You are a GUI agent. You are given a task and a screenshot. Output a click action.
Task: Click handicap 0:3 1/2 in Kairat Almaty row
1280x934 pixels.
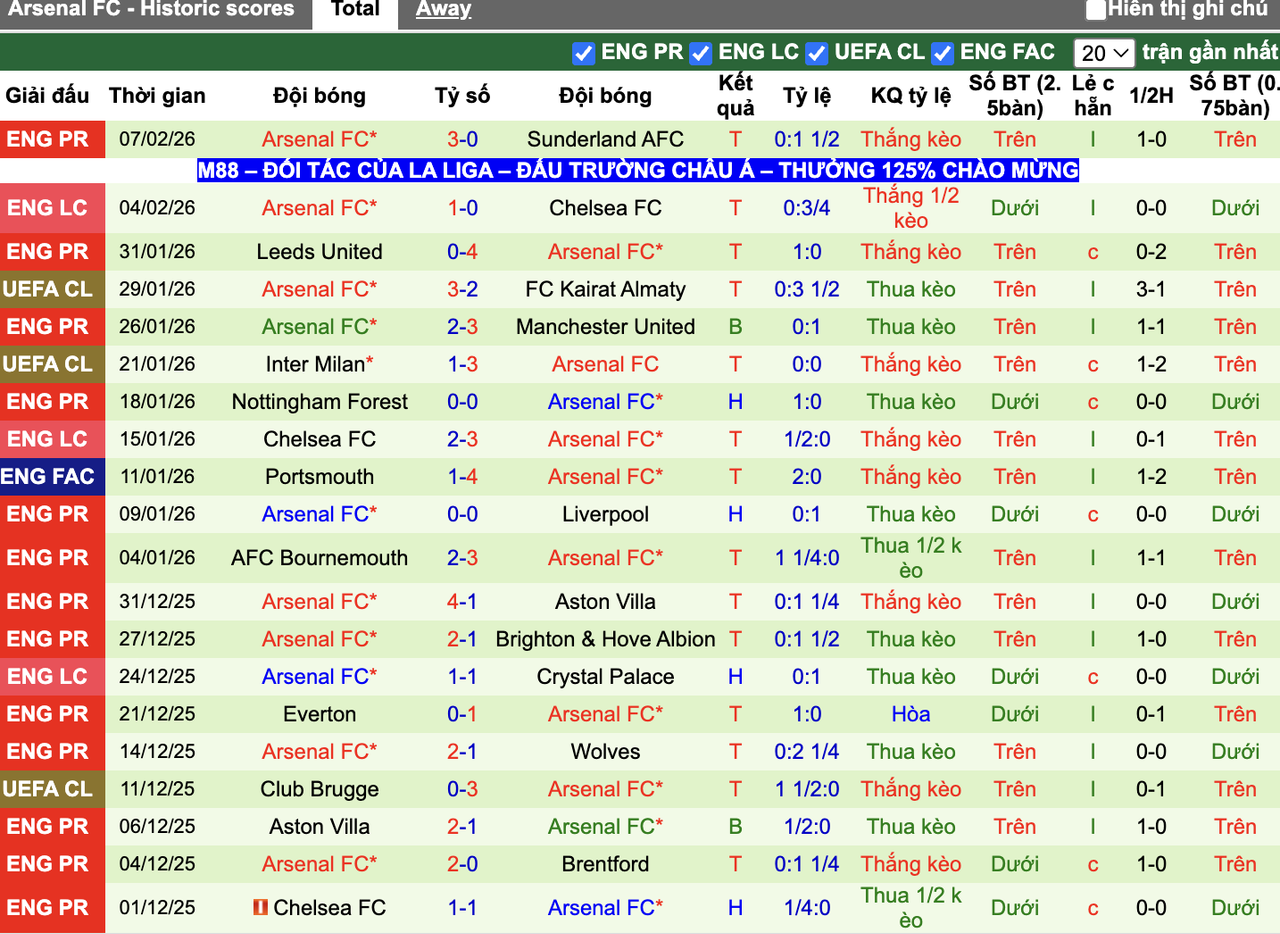[807, 290]
